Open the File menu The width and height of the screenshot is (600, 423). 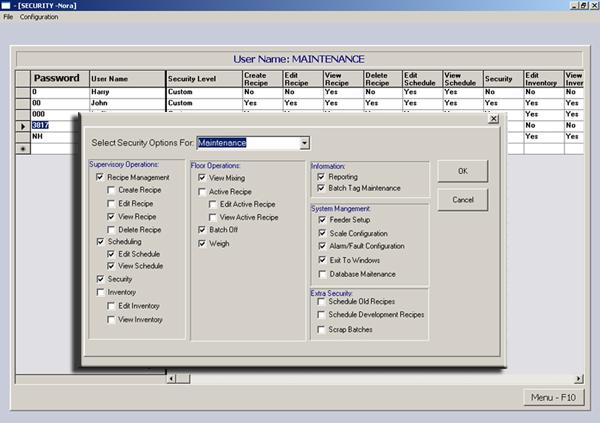pos(8,17)
